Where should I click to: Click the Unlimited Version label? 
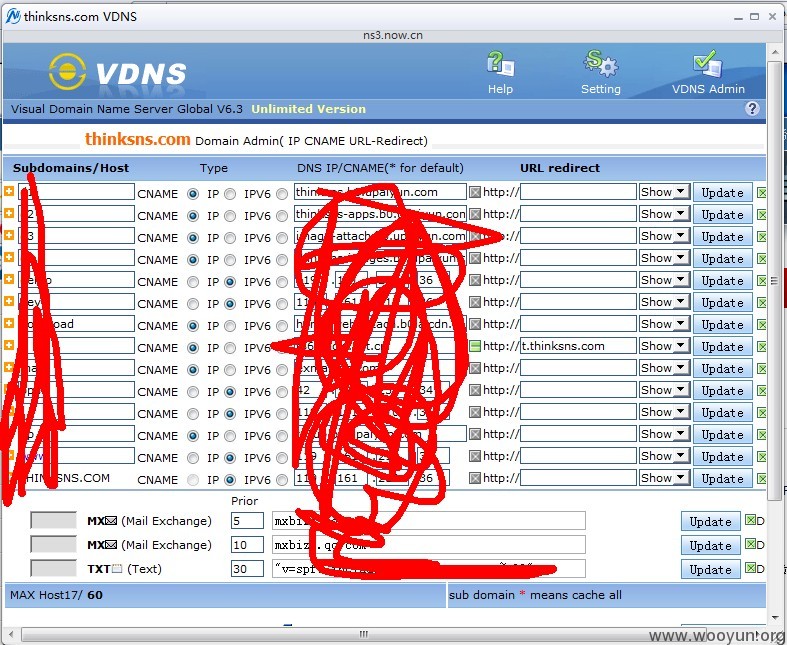[x=309, y=109]
